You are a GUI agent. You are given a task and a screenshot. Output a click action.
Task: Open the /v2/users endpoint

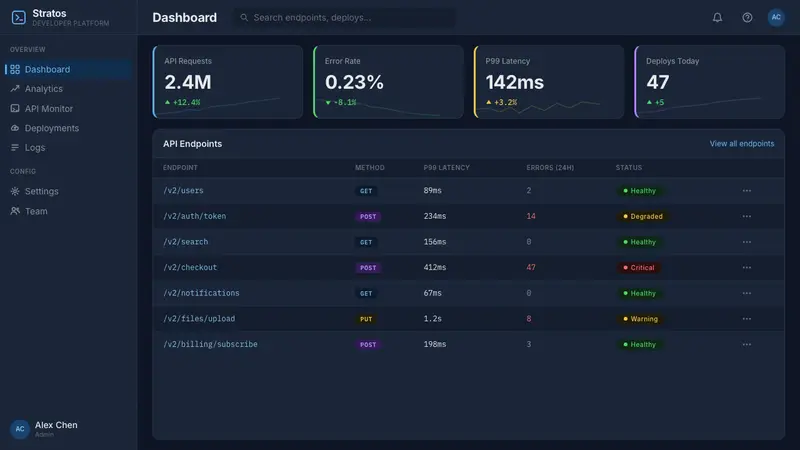click(183, 191)
